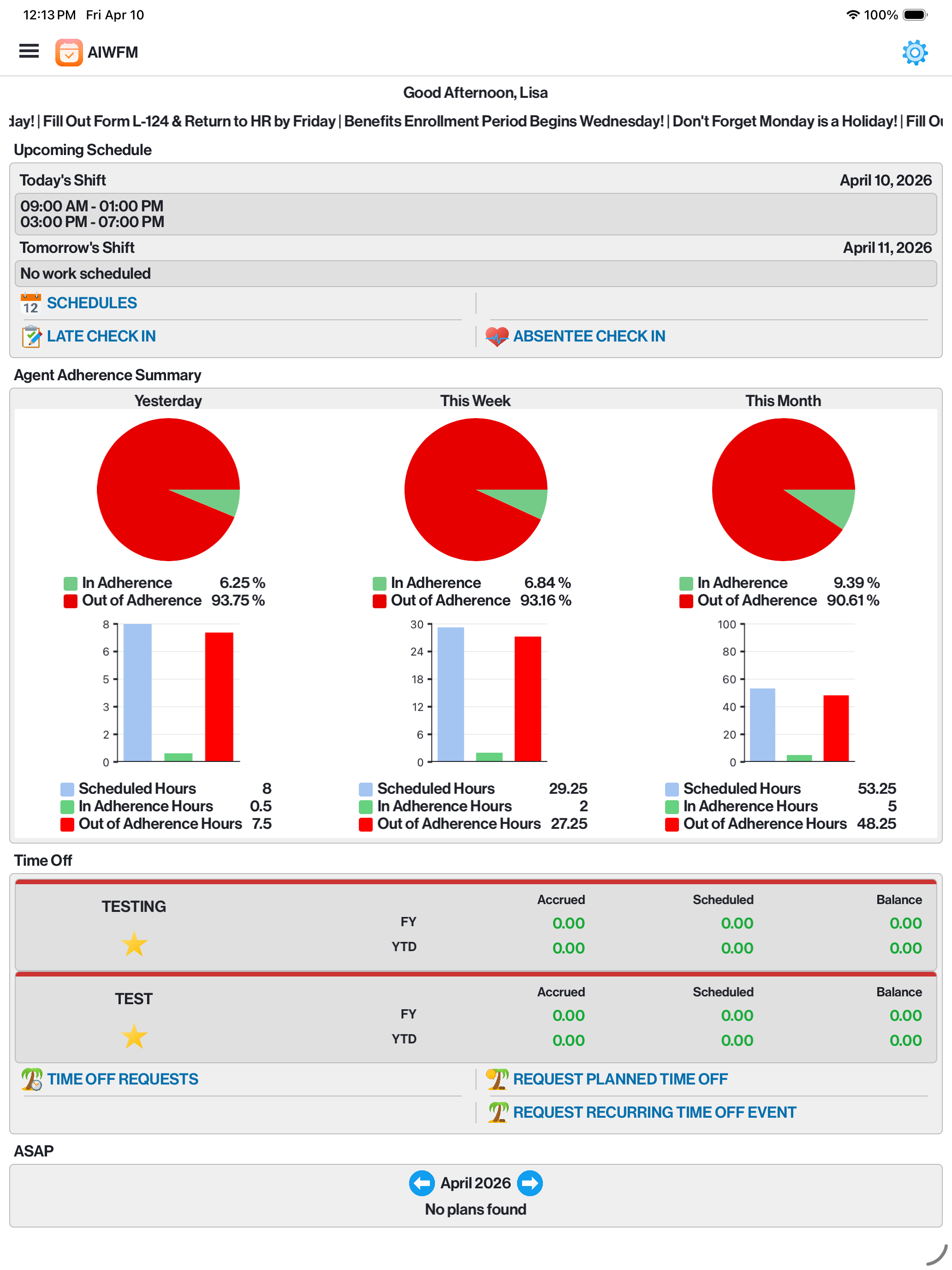Viewport: 952px width, 1270px height.
Task: Tap the 'No plans found' message
Action: 476,1210
